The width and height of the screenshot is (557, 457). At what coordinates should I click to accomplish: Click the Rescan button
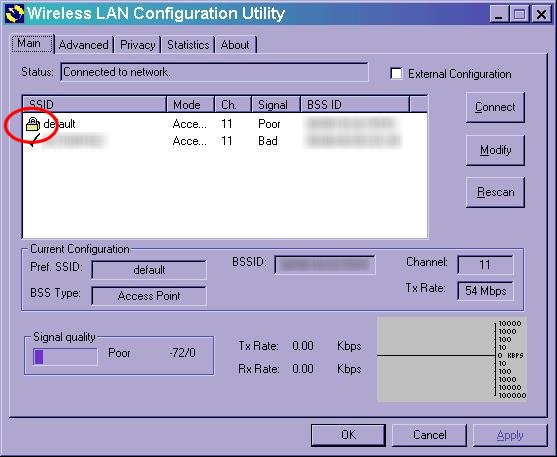[495, 192]
